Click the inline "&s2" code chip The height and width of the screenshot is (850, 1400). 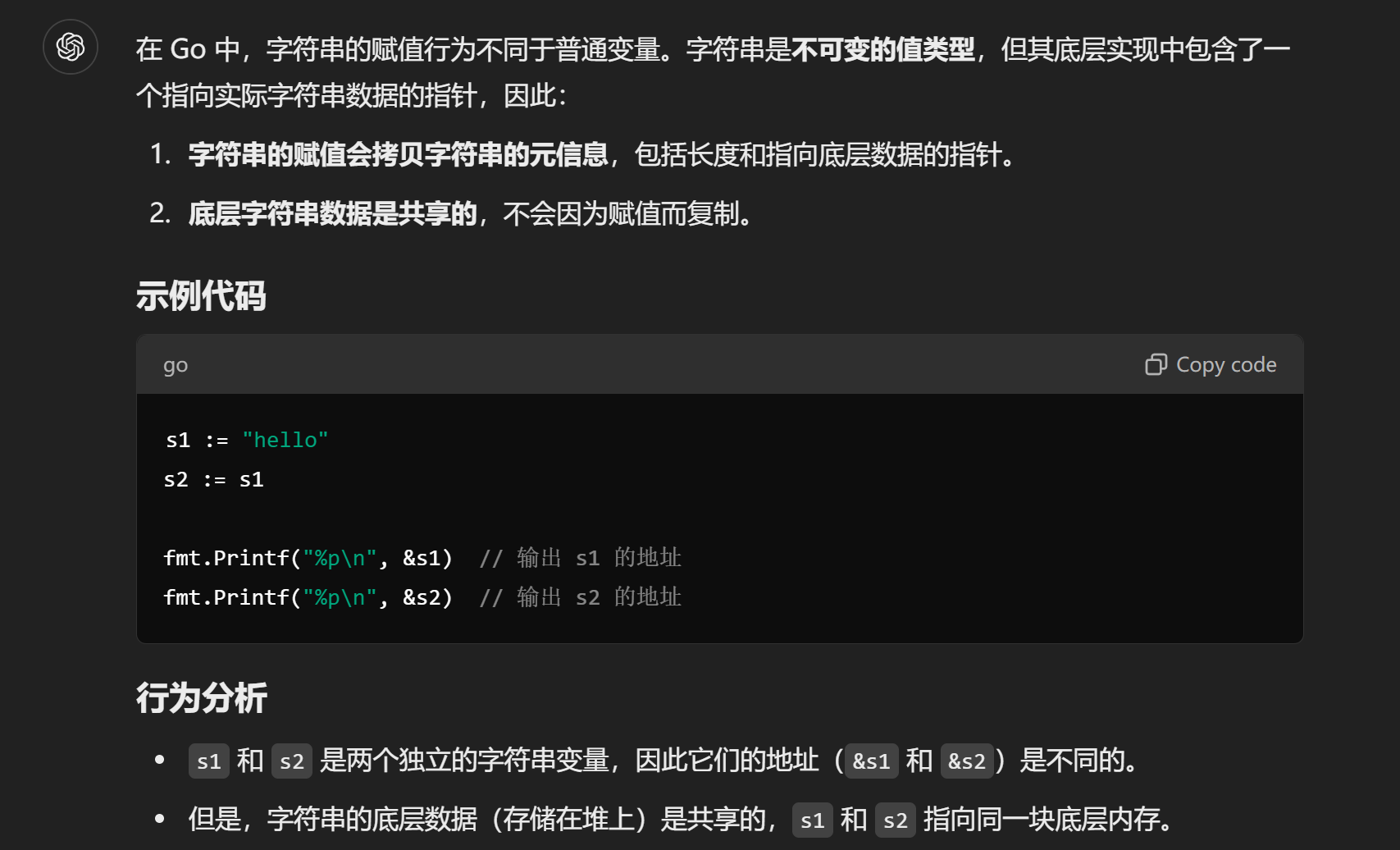pyautogui.click(x=966, y=761)
